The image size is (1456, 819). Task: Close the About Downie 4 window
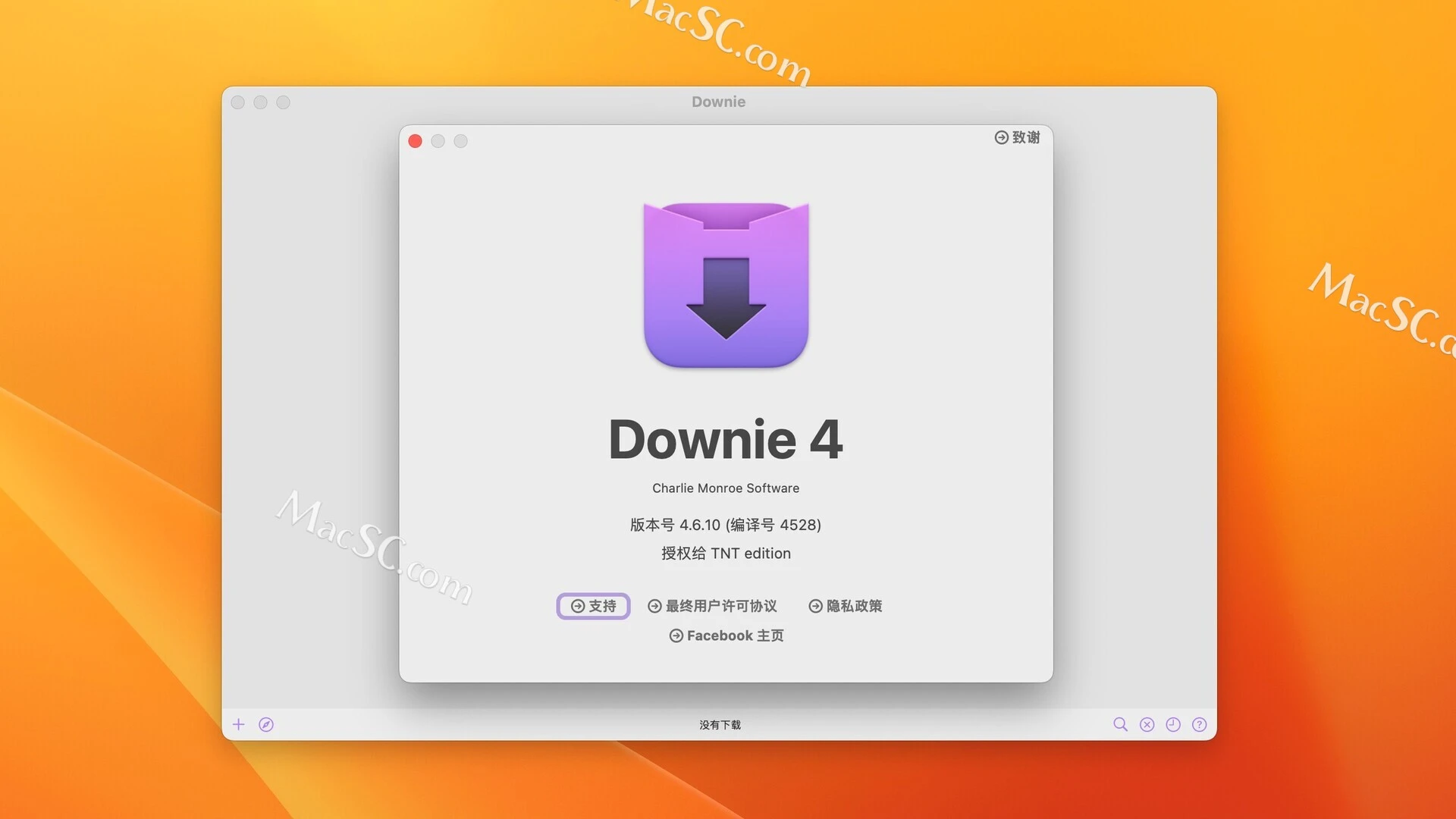(x=415, y=141)
